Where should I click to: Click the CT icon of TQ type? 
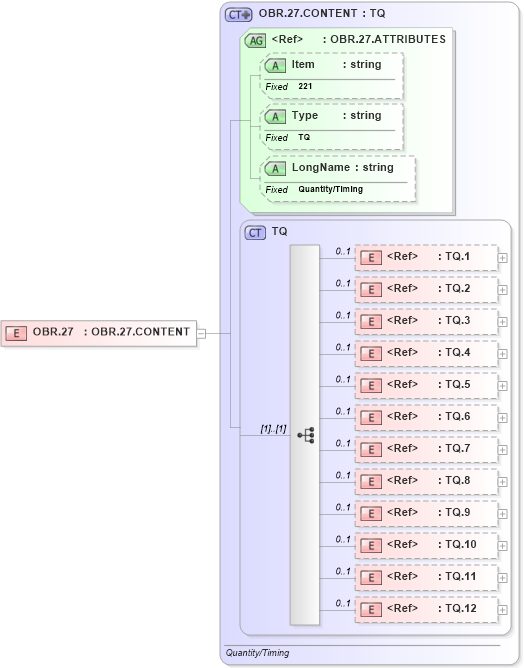pos(255,233)
